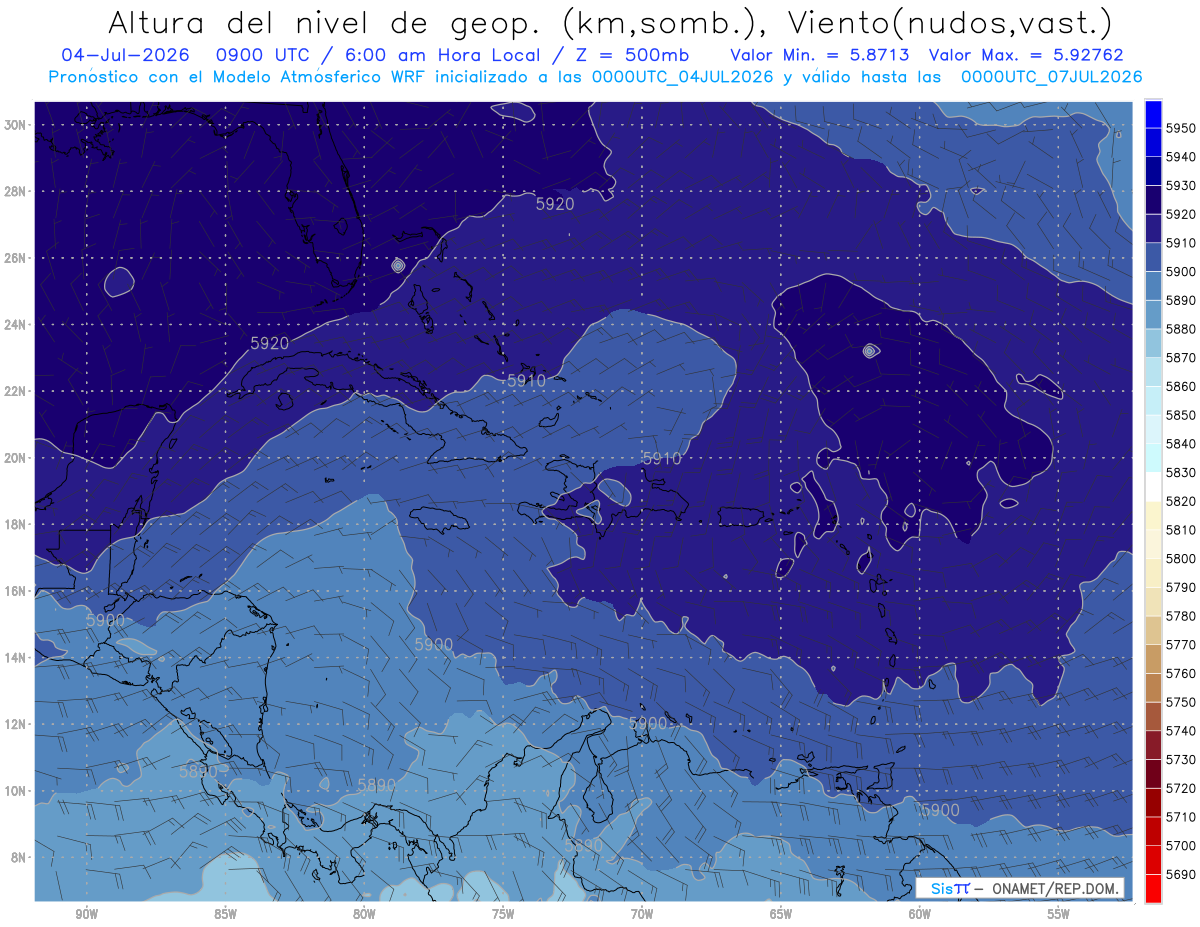Pick the bright red swatch below 5690

pyautogui.click(x=1153, y=889)
